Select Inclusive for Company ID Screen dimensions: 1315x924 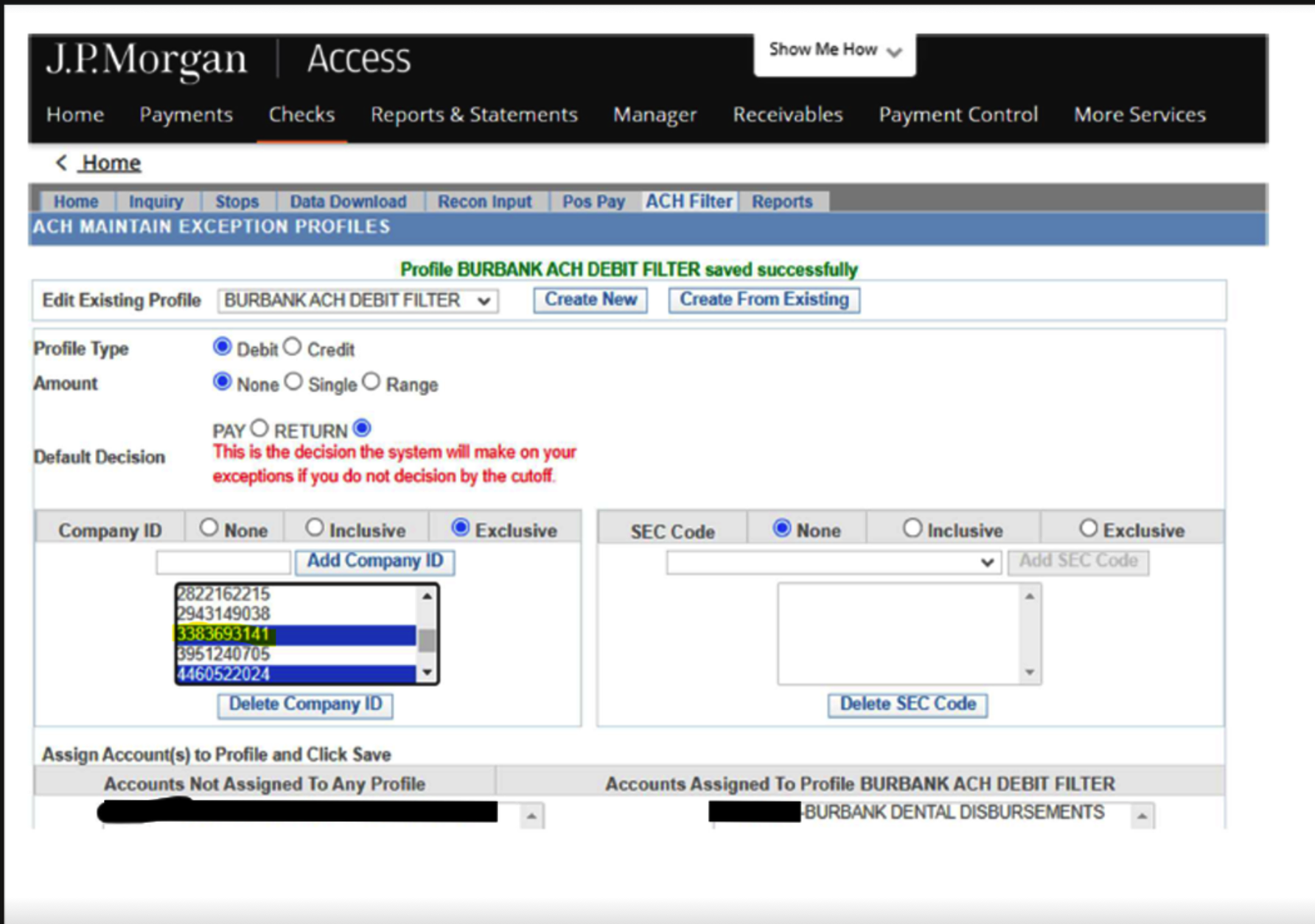316,526
